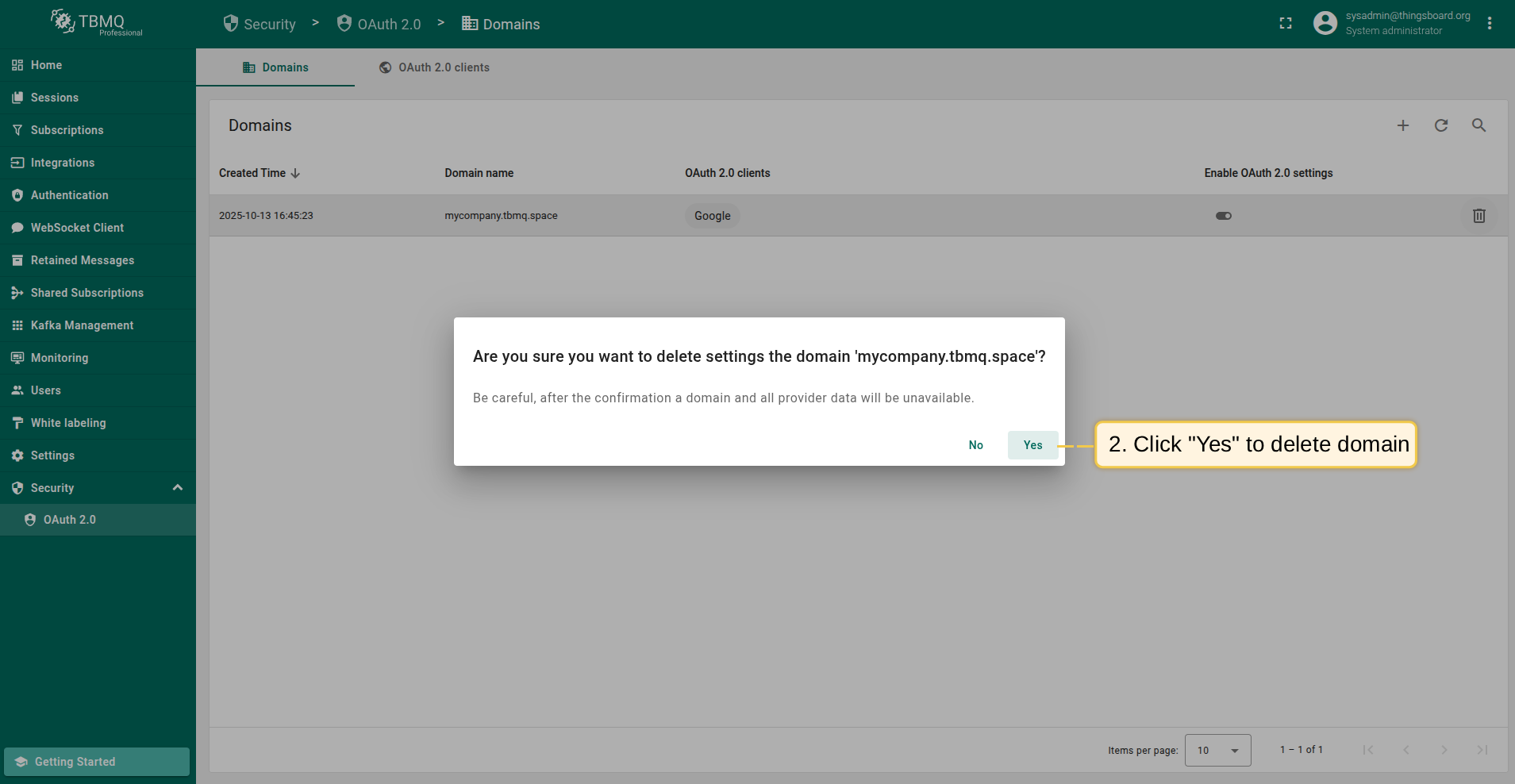Confirm deletion by clicking Yes
This screenshot has height=784, width=1515.
coord(1032,445)
